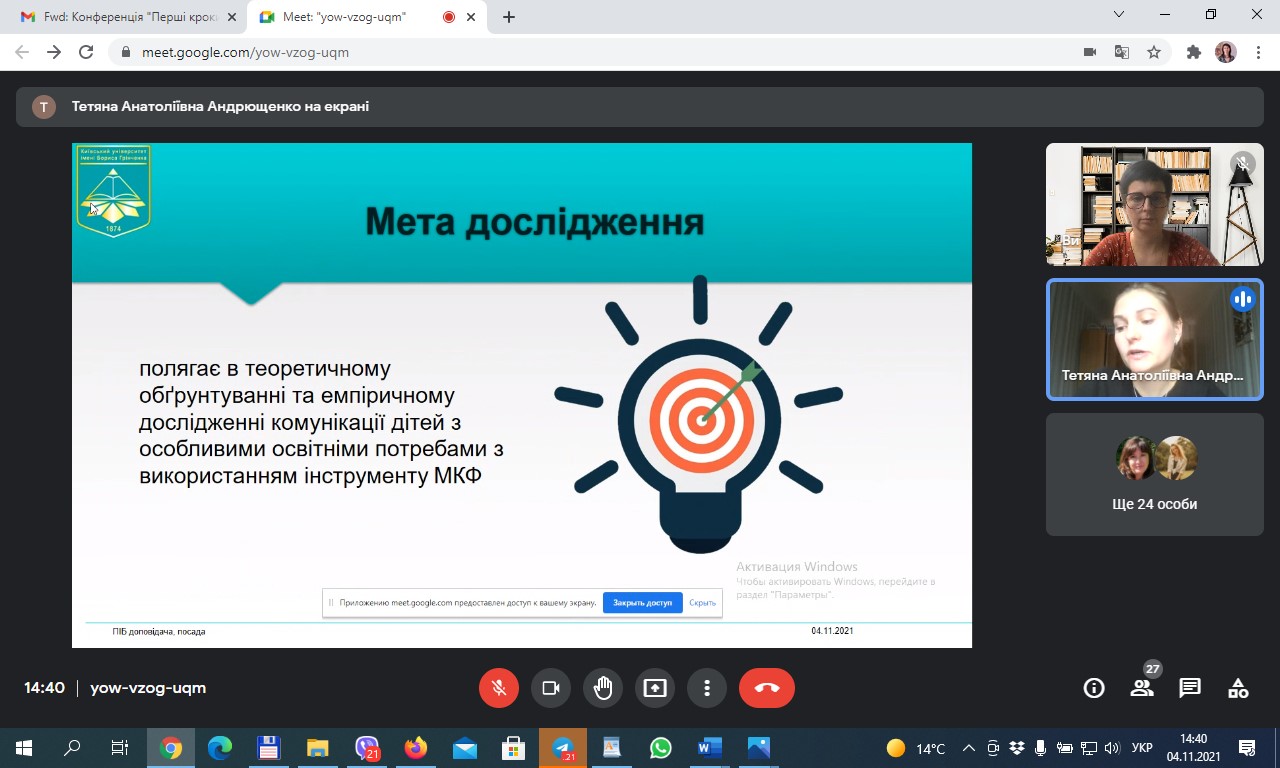Show the participants list with 27 people
1280x768 pixels.
coord(1141,687)
